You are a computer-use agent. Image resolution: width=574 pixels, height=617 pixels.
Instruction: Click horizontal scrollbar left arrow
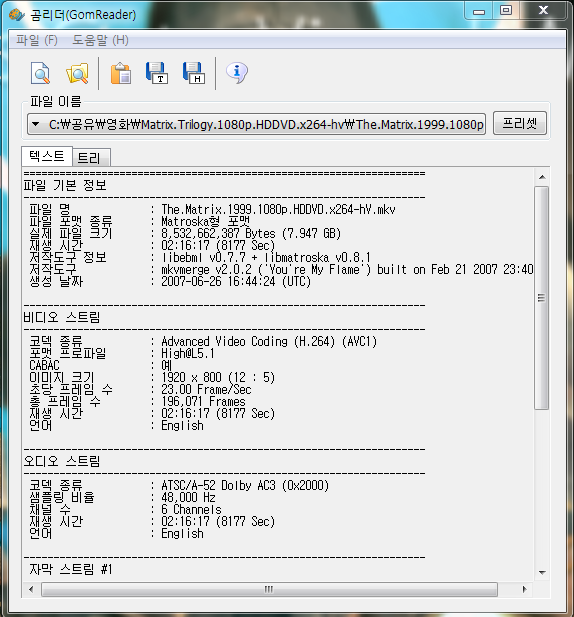click(31, 589)
